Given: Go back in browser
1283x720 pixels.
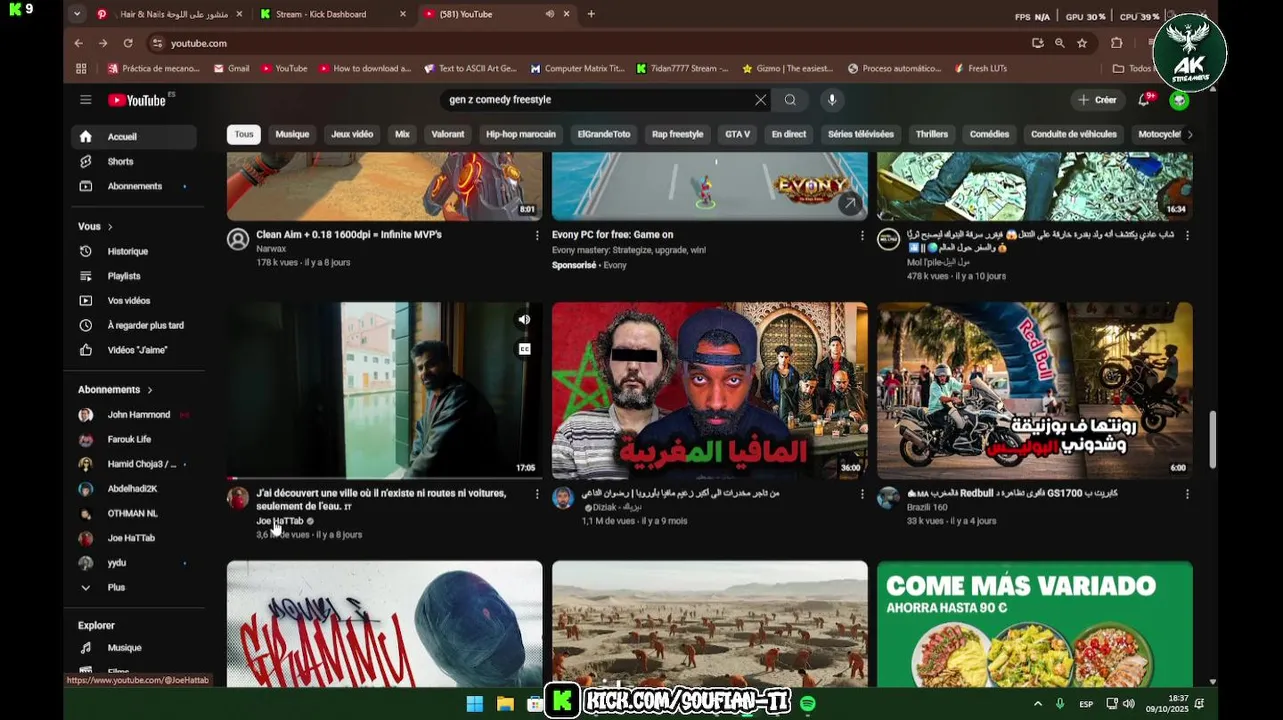Looking at the screenshot, I should click(78, 43).
